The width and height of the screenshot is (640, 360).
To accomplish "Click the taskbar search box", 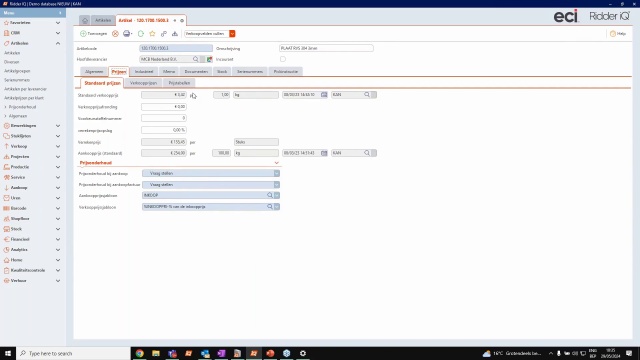I will pyautogui.click(x=73, y=353).
